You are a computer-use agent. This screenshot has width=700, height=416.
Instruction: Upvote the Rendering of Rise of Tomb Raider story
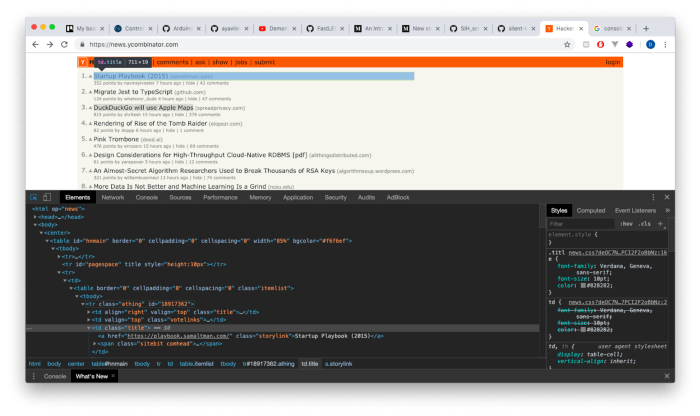(x=90, y=124)
